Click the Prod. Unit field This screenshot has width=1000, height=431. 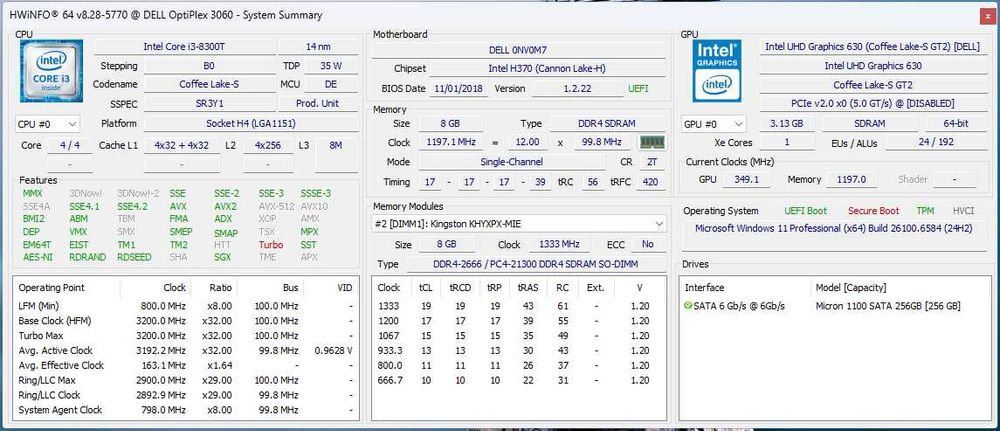coord(318,103)
